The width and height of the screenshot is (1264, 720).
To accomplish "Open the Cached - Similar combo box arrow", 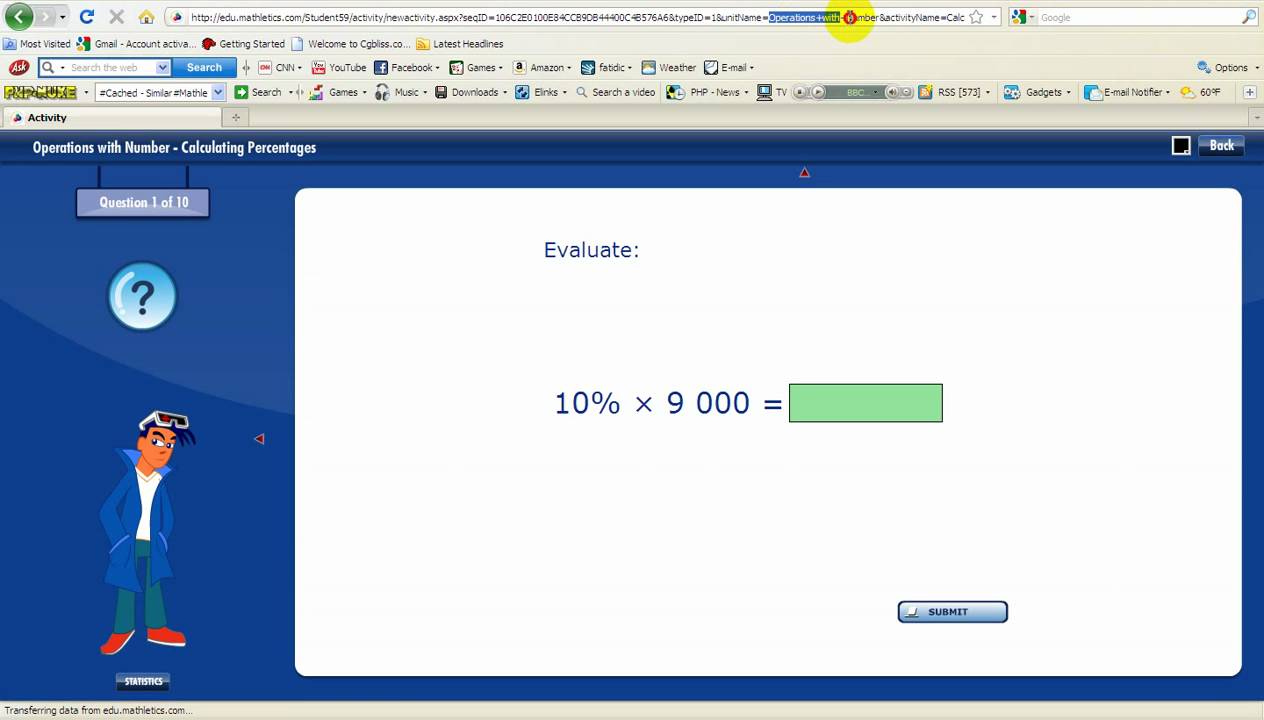I will [218, 92].
